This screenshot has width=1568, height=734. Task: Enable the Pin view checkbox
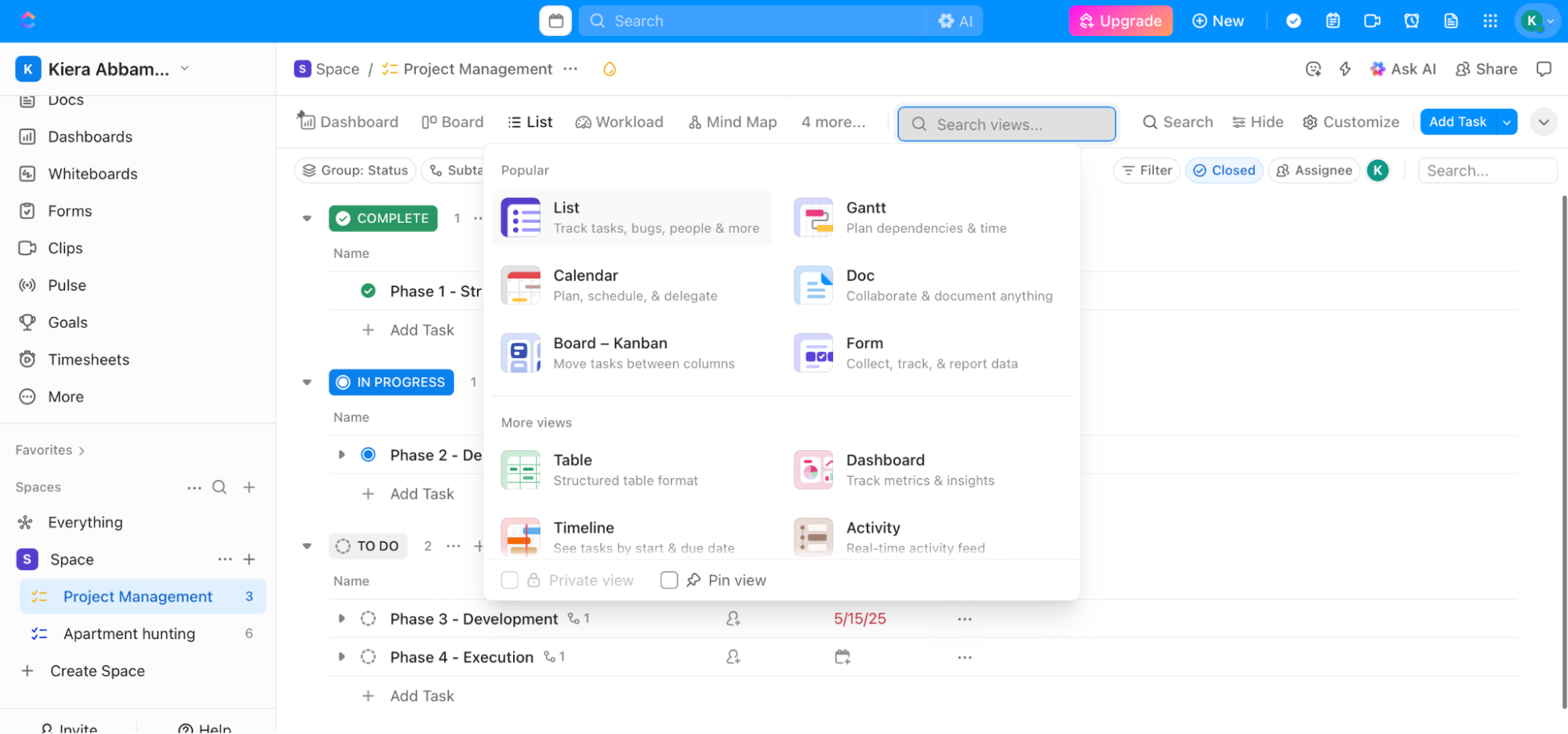(x=669, y=580)
